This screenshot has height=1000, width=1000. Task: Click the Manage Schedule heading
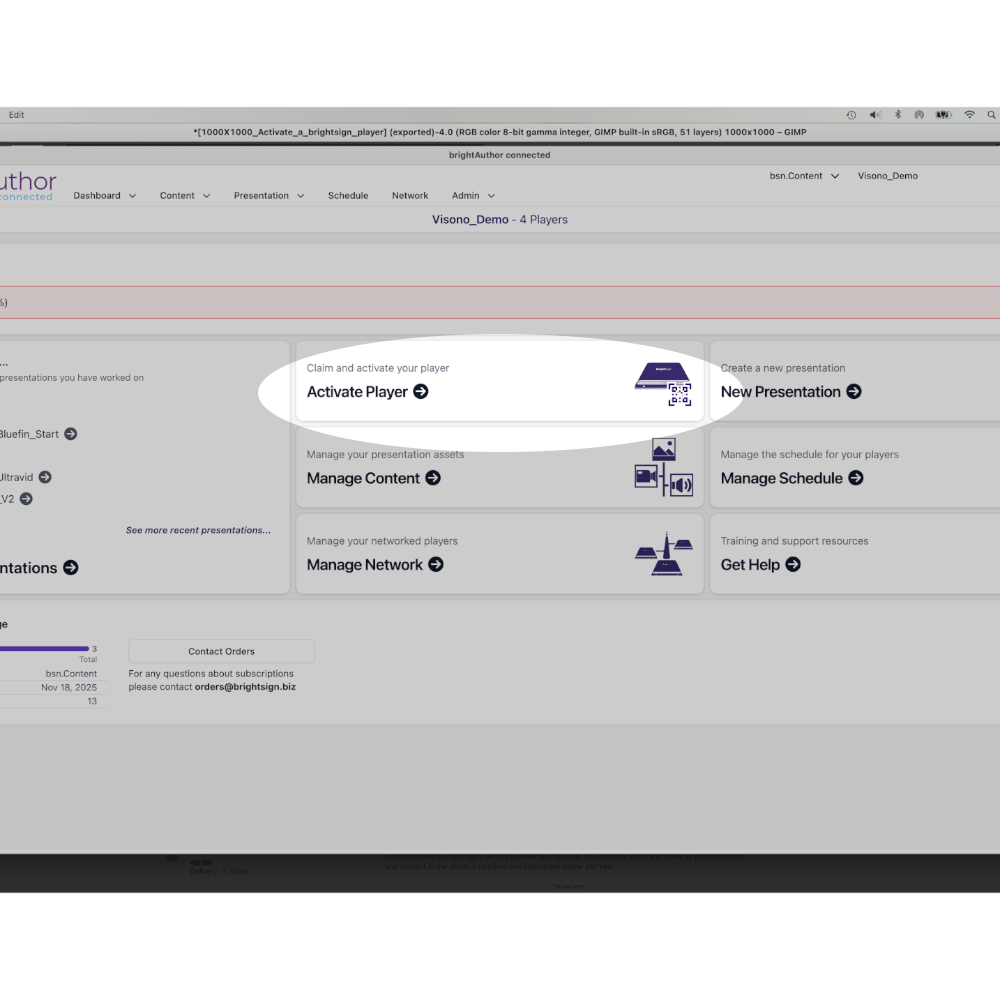[x=782, y=478]
